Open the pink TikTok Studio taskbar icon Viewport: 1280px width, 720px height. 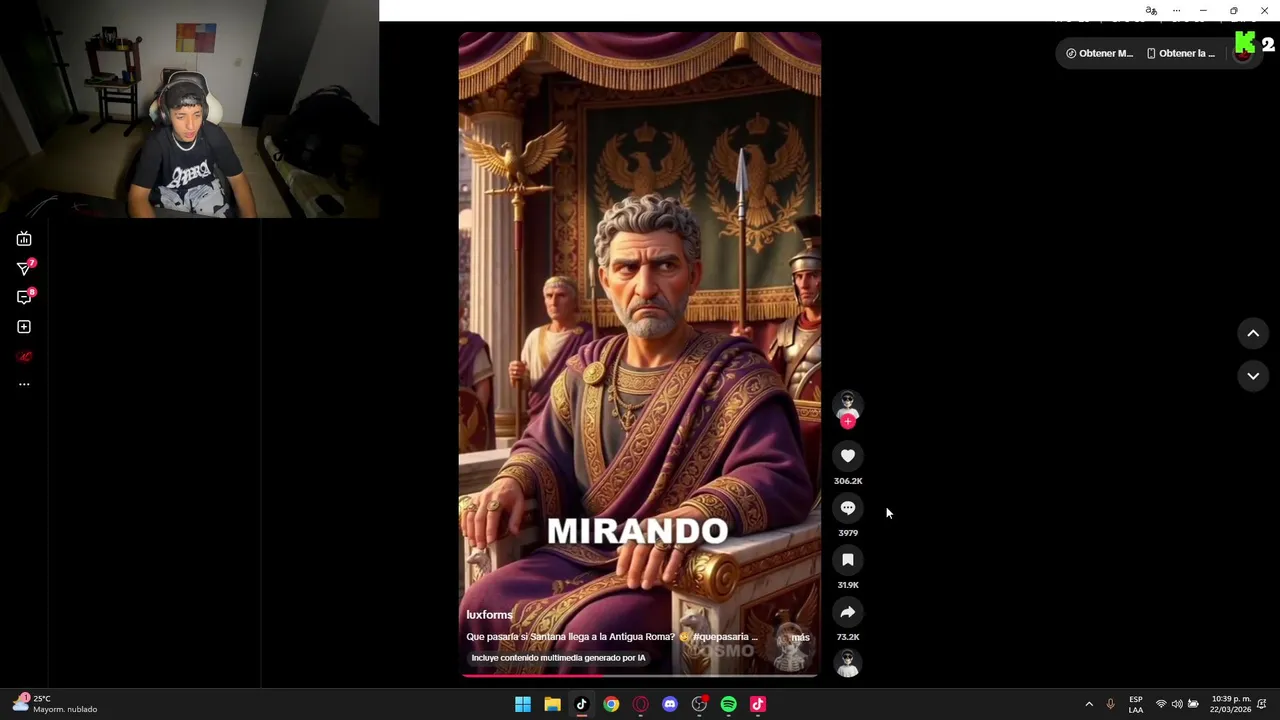(758, 704)
